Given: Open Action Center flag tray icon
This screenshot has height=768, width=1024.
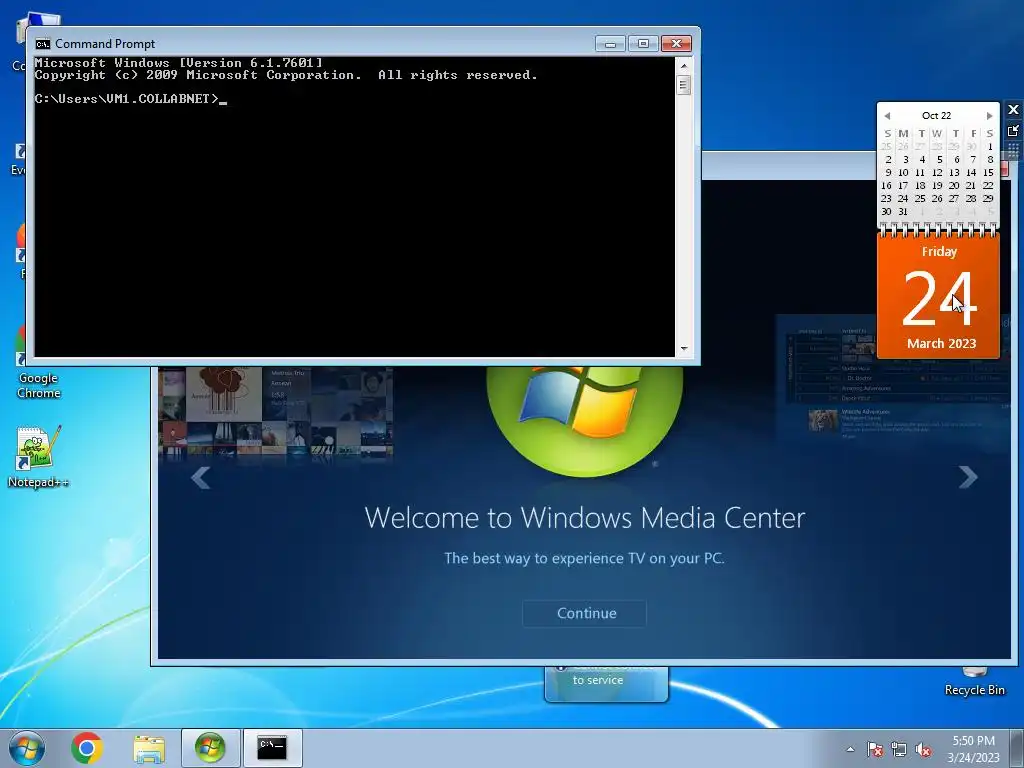Looking at the screenshot, I should click(875, 749).
